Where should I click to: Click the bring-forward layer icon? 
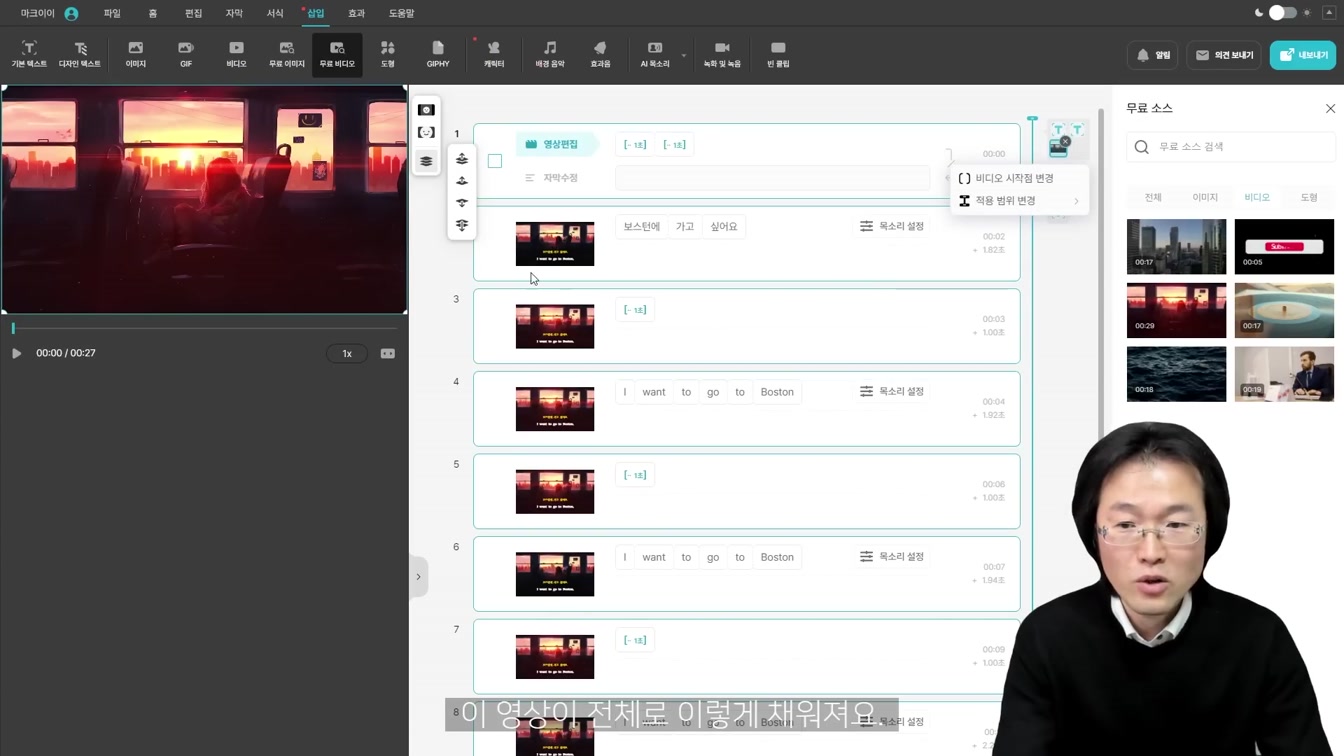[x=462, y=181]
